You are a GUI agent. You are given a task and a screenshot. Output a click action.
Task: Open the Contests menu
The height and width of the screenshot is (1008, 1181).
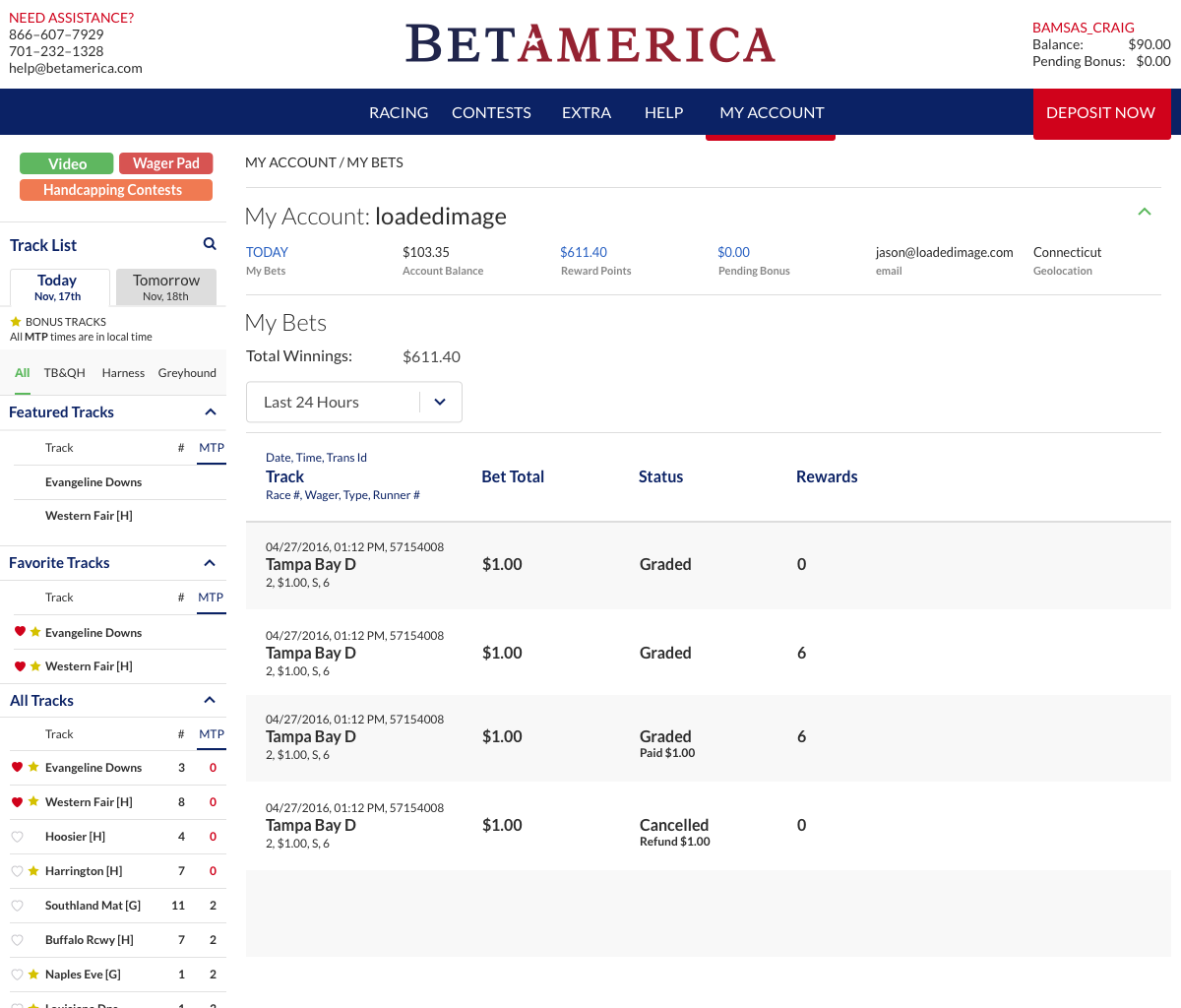pyautogui.click(x=491, y=112)
